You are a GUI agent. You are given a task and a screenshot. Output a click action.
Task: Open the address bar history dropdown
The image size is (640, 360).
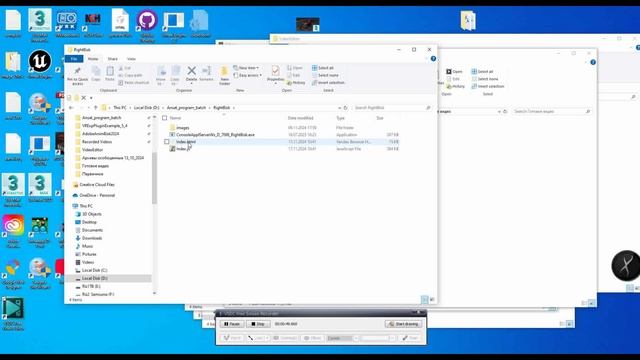click(339, 108)
